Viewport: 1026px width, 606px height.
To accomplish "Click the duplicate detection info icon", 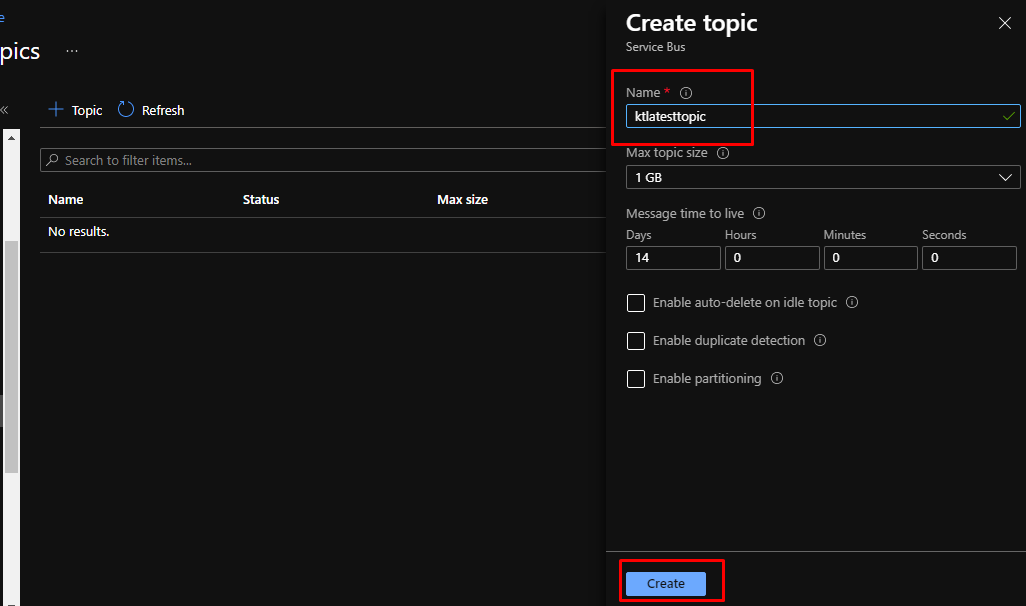I will pyautogui.click(x=820, y=340).
